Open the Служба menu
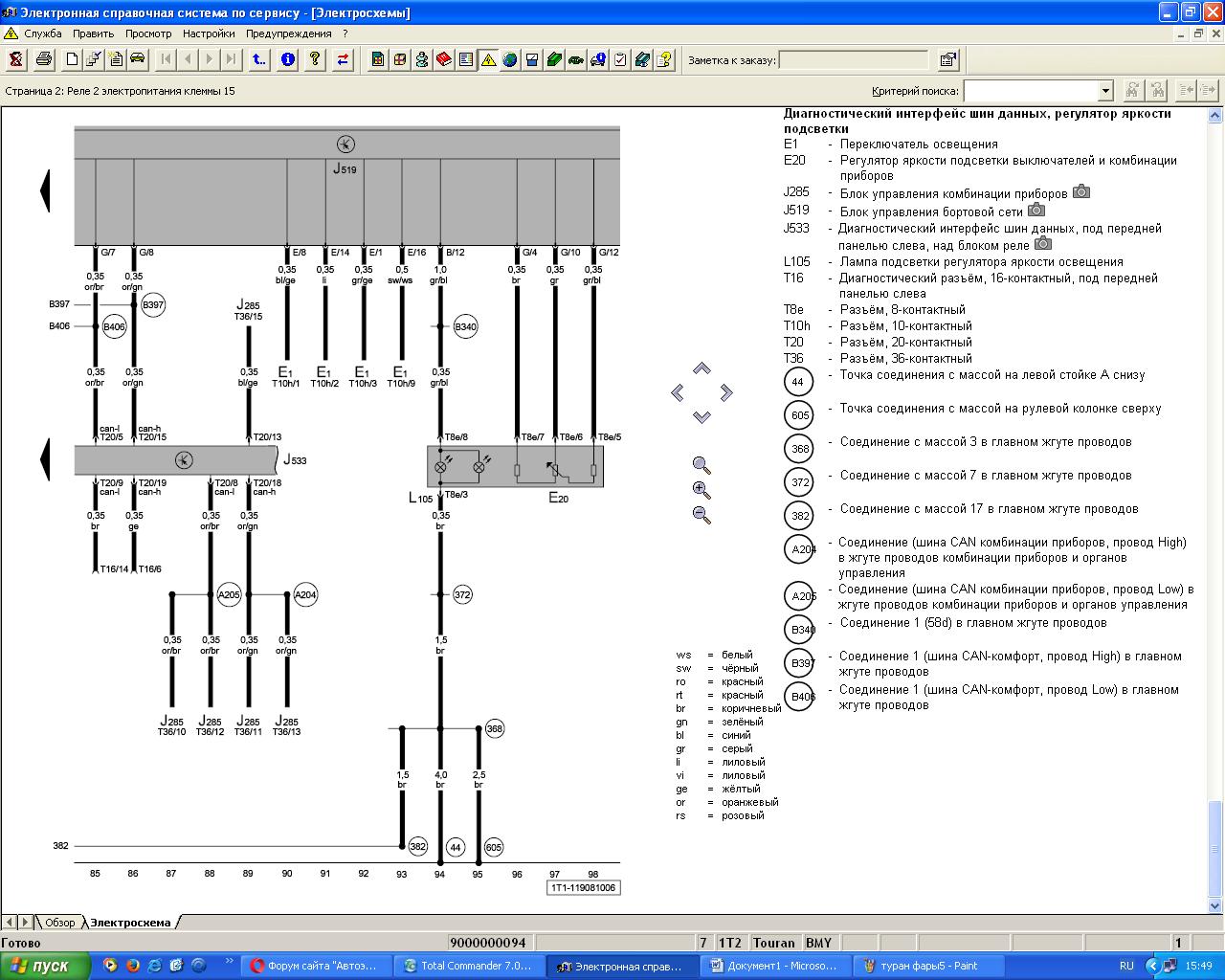This screenshot has height=980, width=1225. (x=43, y=33)
